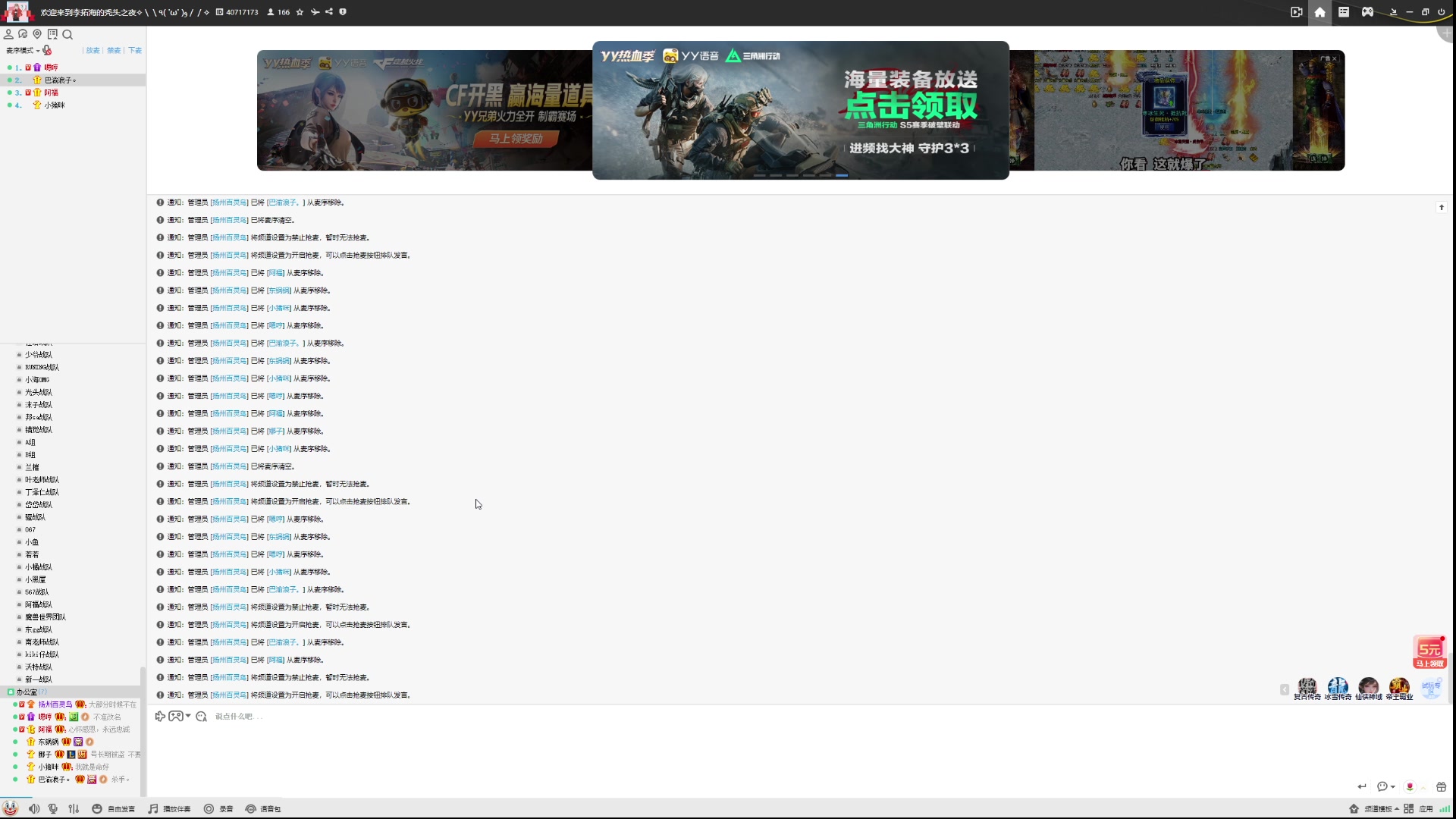Click the CF开黑 left banner ad

click(425, 111)
